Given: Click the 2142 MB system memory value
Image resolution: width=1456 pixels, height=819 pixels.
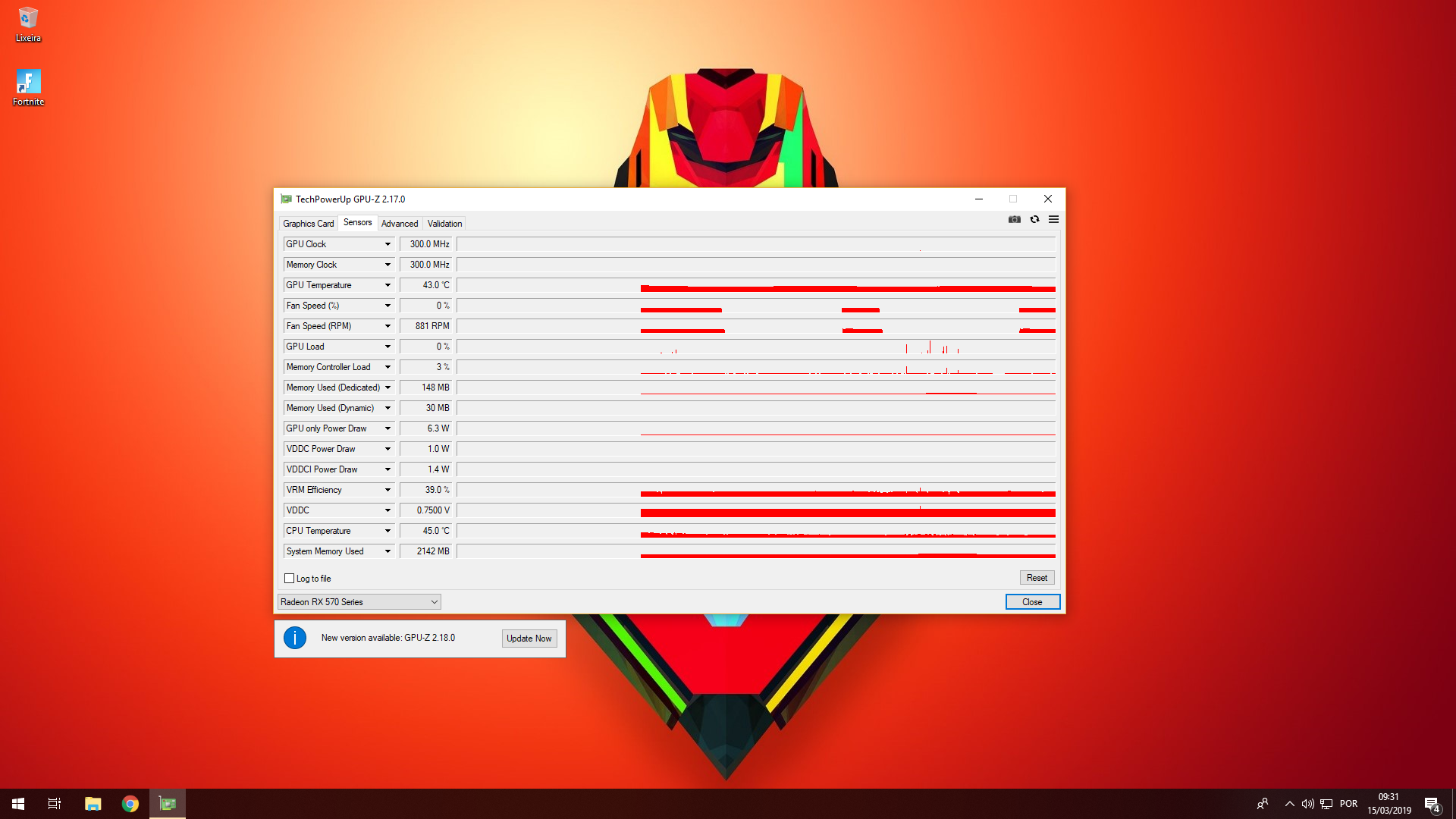Looking at the screenshot, I should tap(425, 551).
